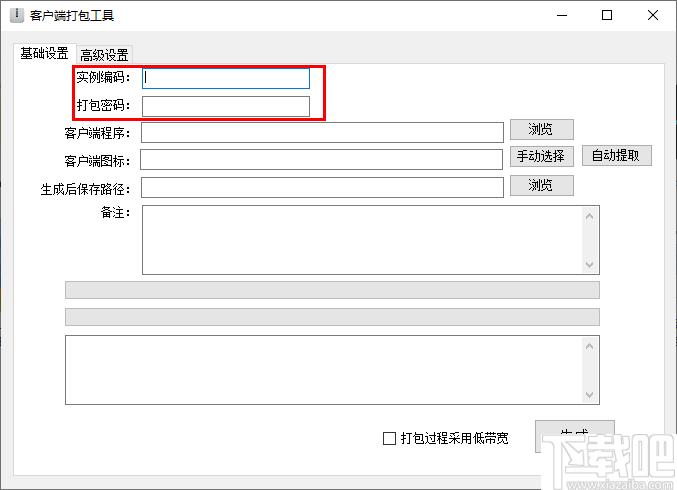Click inside the bottom log output box
This screenshot has width=677, height=490.
pyautogui.click(x=332, y=370)
